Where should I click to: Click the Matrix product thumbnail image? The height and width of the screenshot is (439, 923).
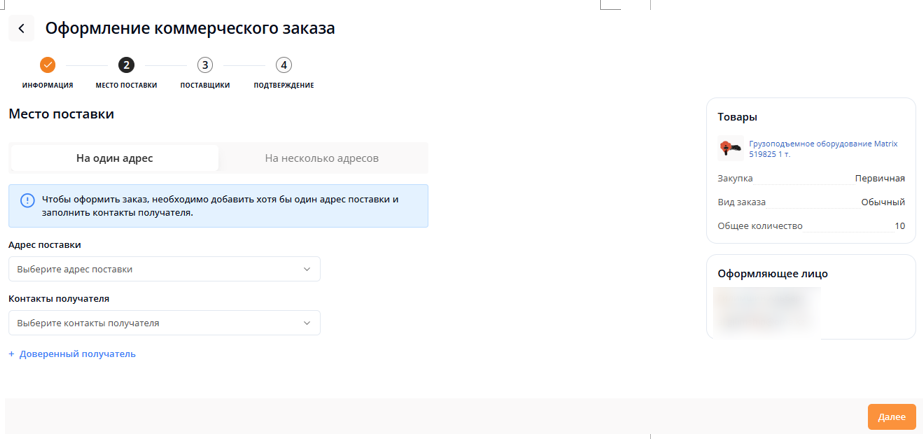click(x=730, y=148)
